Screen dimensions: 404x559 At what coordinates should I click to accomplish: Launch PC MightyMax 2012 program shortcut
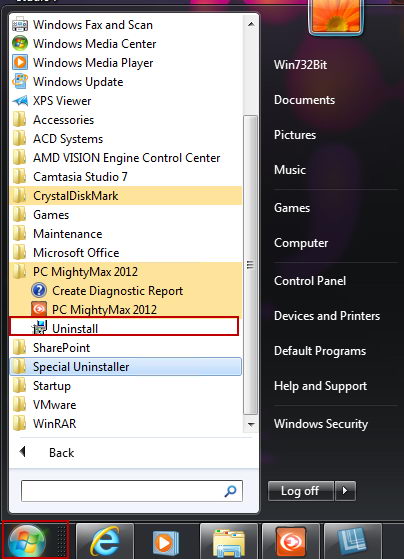(x=126, y=309)
